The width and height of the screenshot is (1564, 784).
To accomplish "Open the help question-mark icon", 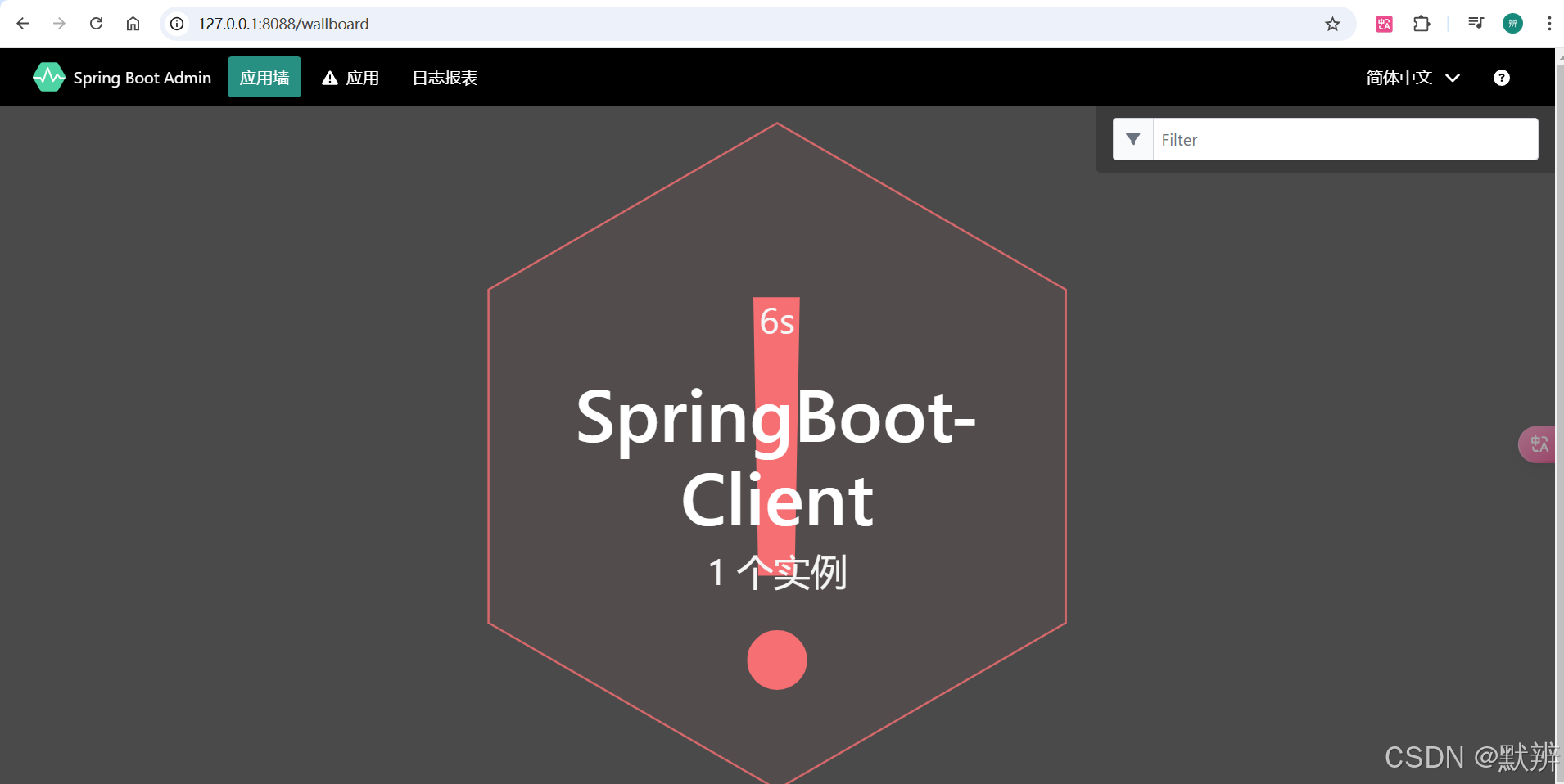I will pos(1502,77).
